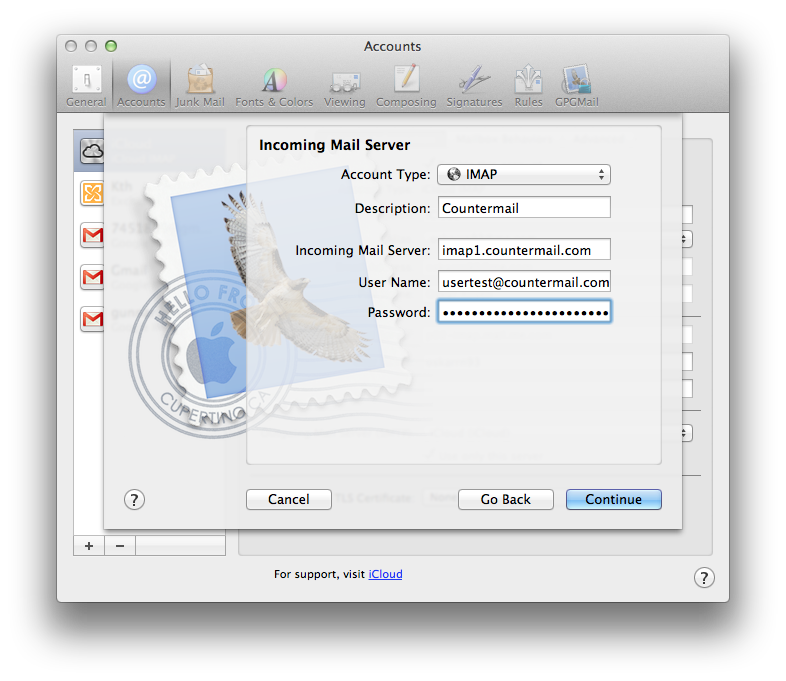Open Fonts & Colors preferences

point(274,86)
